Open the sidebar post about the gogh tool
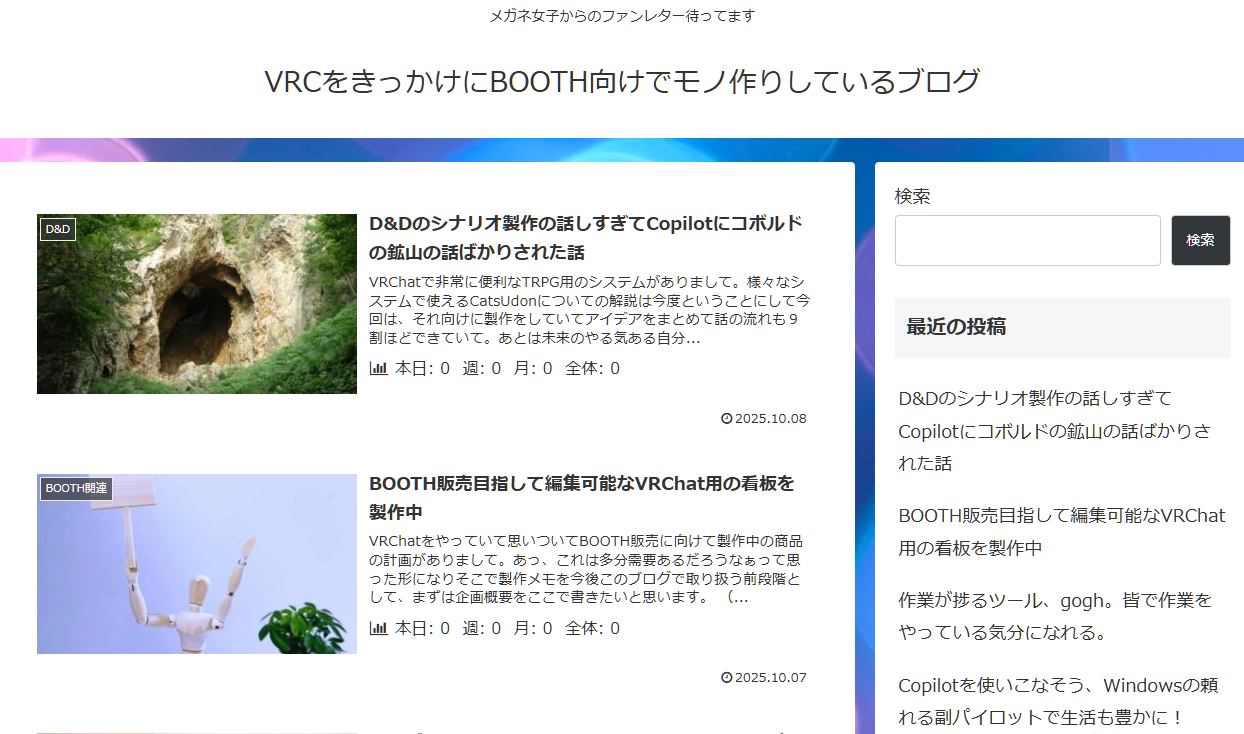This screenshot has height=734, width=1244. click(x=1054, y=616)
